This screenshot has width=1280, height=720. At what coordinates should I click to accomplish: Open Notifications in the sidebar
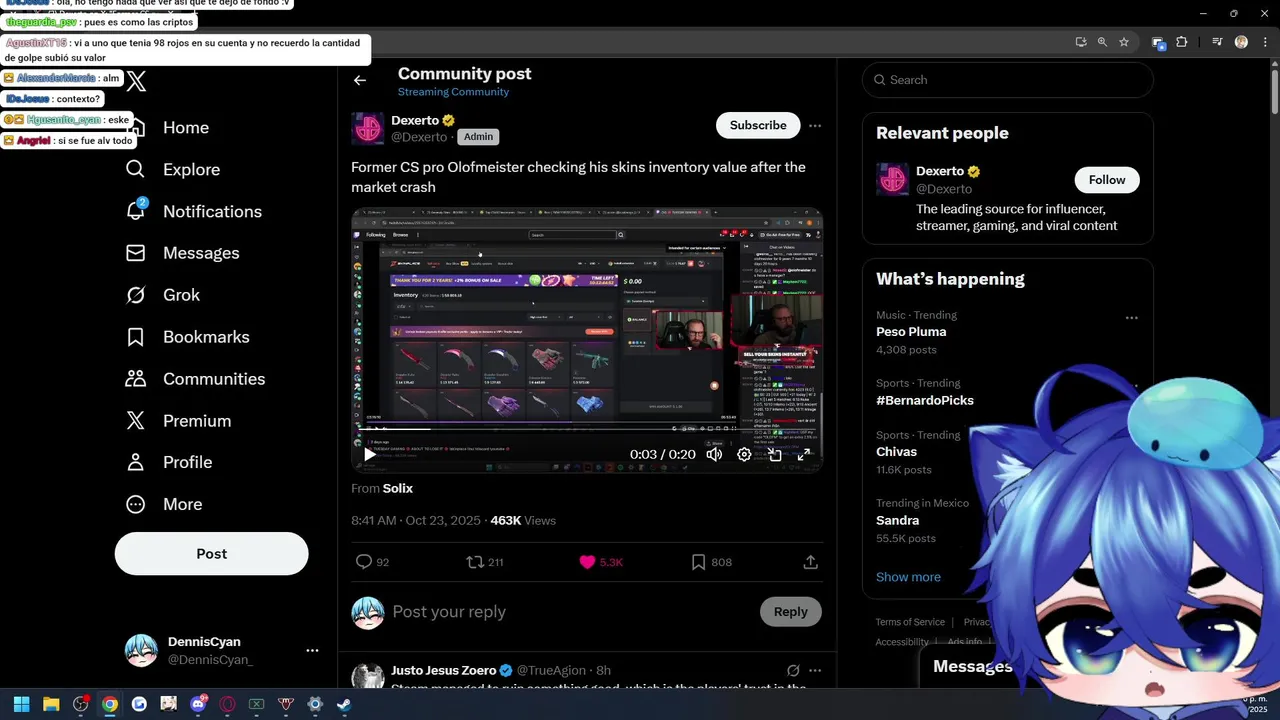(x=194, y=211)
